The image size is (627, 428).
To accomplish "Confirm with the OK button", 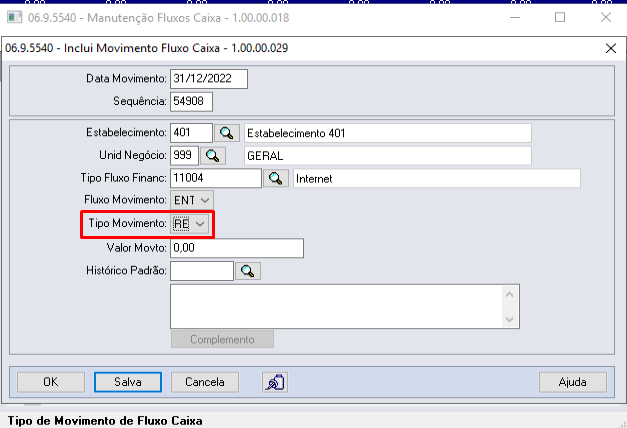I will tap(51, 382).
